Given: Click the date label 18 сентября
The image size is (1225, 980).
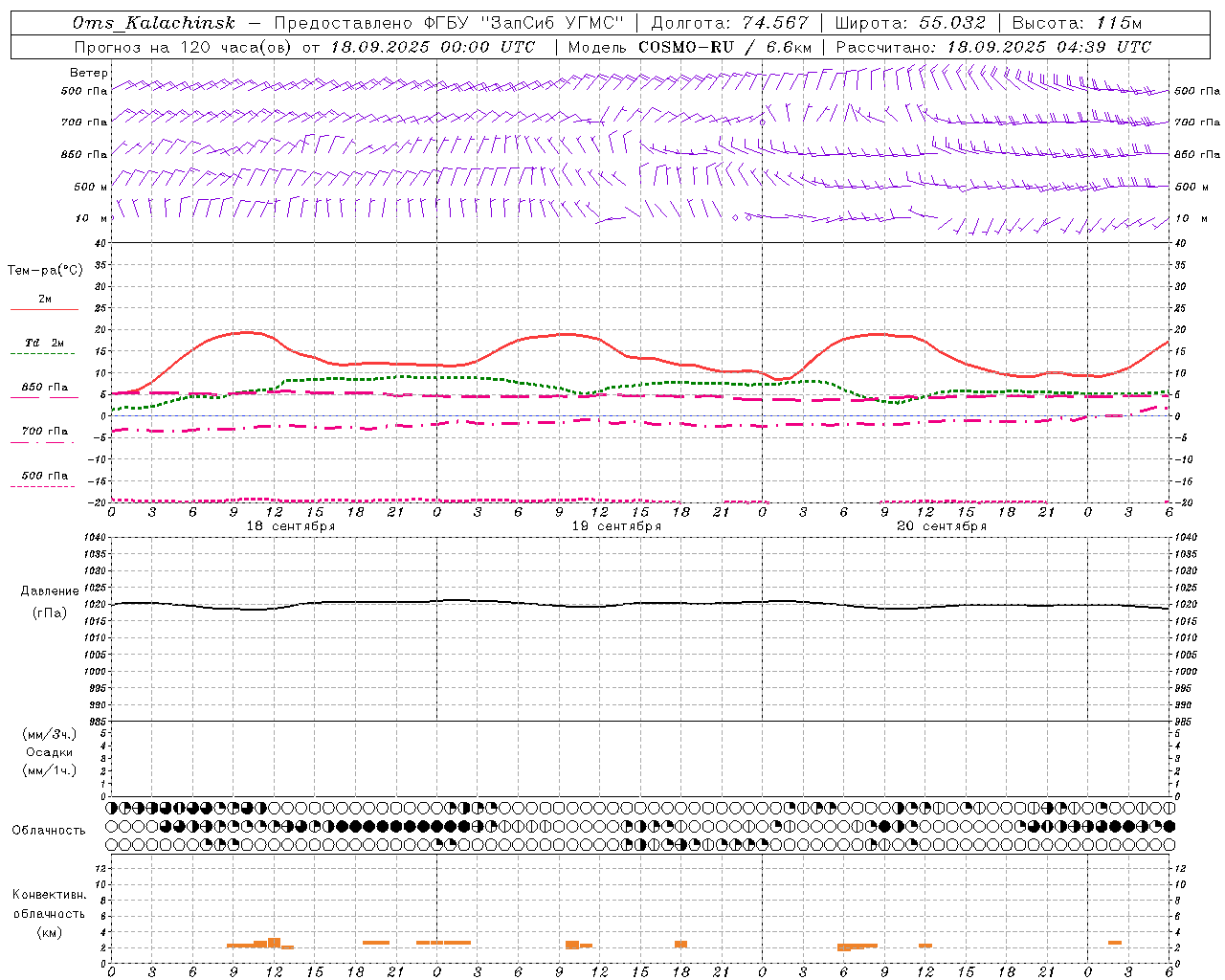Looking at the screenshot, I should (x=291, y=526).
